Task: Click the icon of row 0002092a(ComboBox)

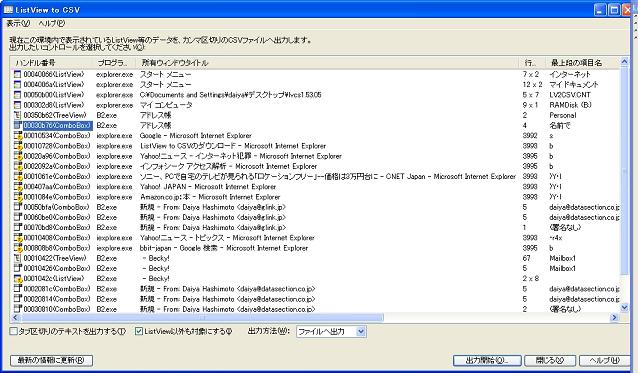Action: [17, 166]
